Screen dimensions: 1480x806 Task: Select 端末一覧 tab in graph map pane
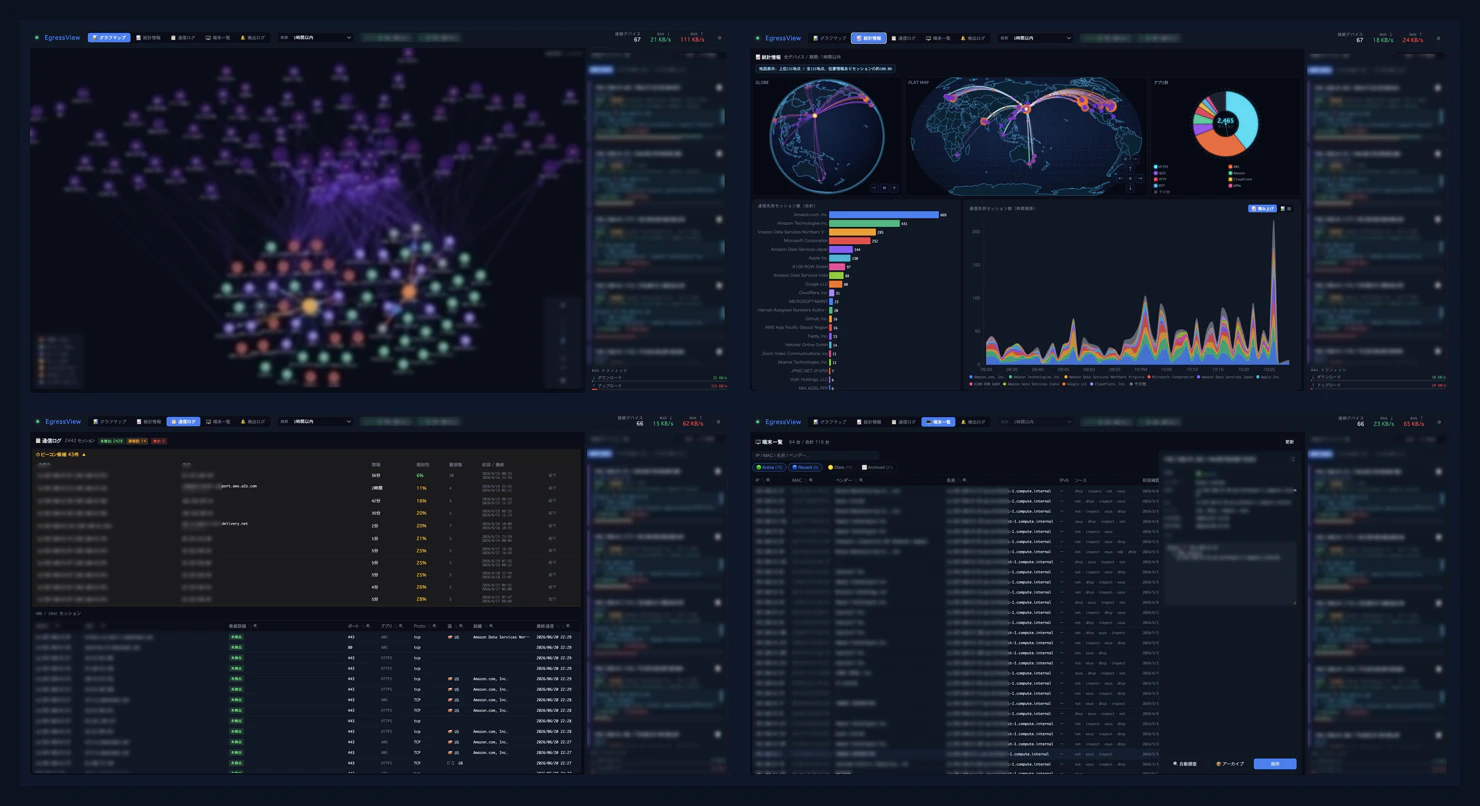point(219,38)
